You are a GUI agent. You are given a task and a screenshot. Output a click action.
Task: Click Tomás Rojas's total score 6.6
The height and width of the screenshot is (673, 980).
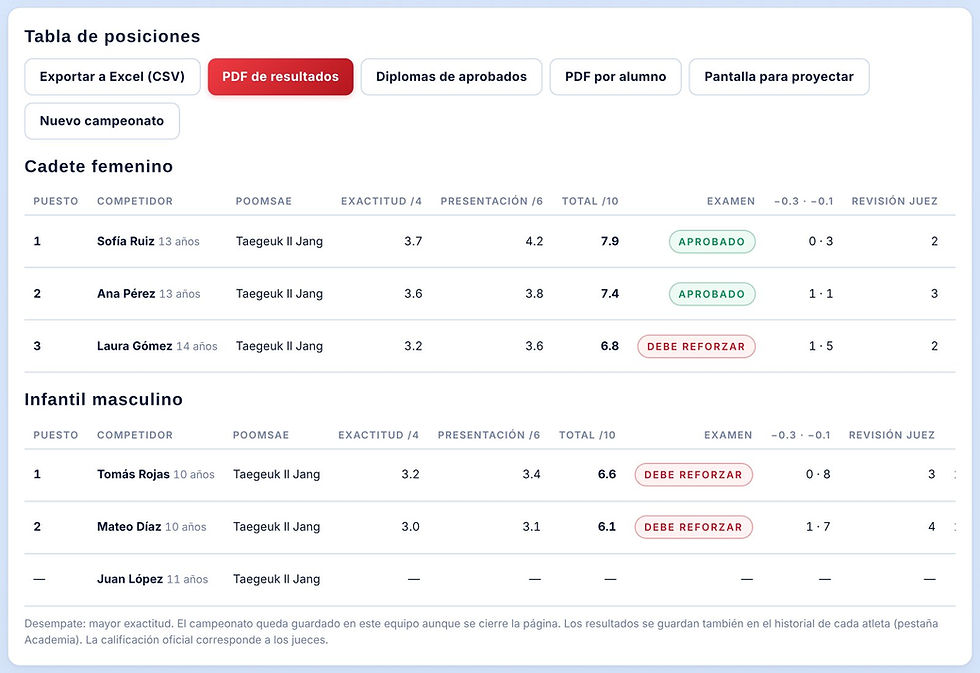tap(607, 474)
